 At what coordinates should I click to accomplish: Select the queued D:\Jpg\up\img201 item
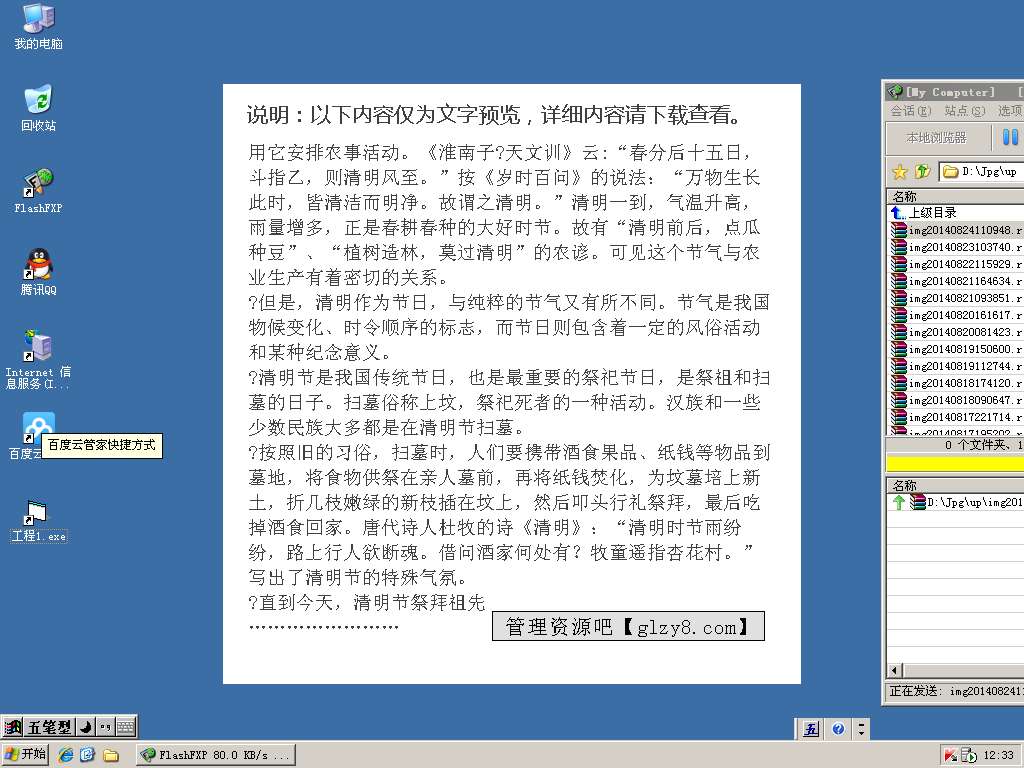pyautogui.click(x=957, y=502)
